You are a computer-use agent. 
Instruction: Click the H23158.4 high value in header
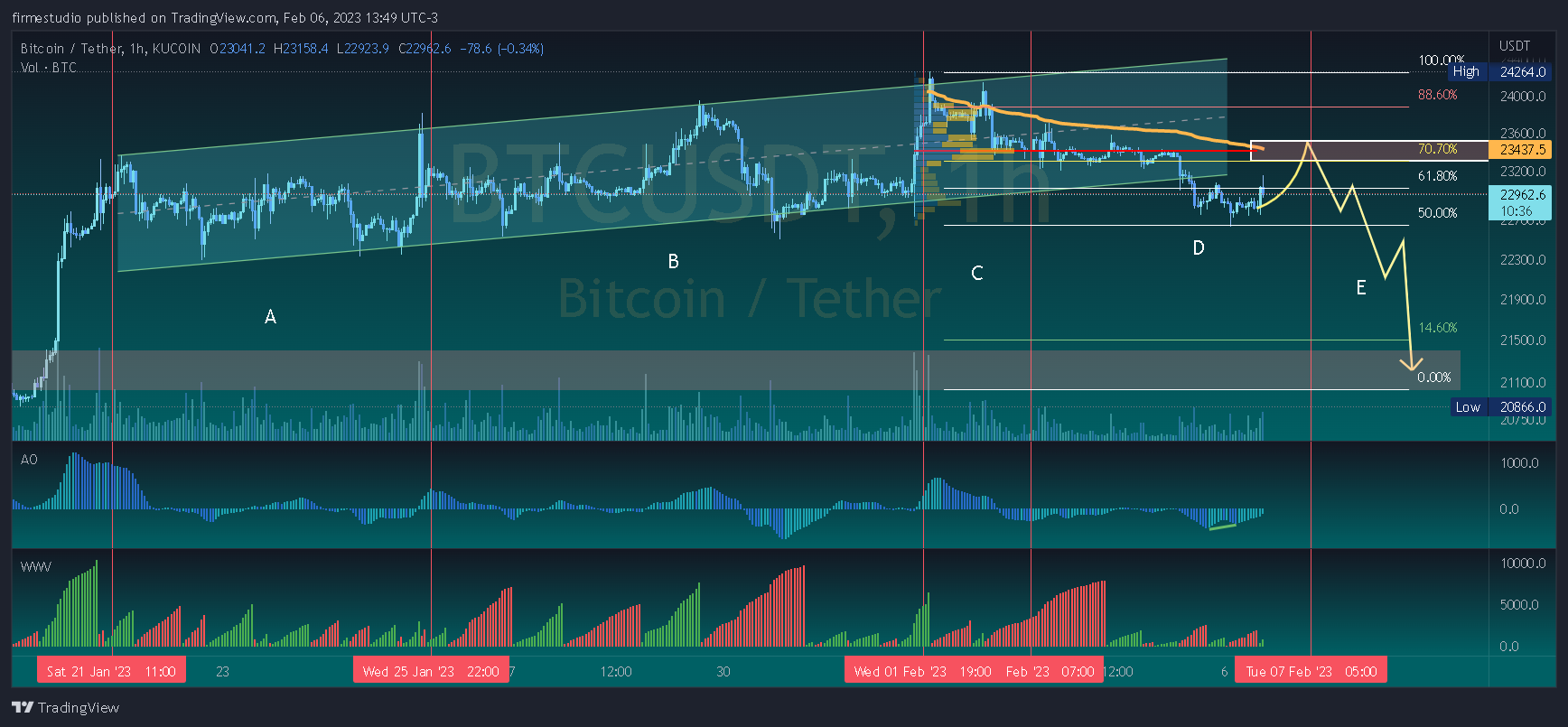click(x=301, y=49)
